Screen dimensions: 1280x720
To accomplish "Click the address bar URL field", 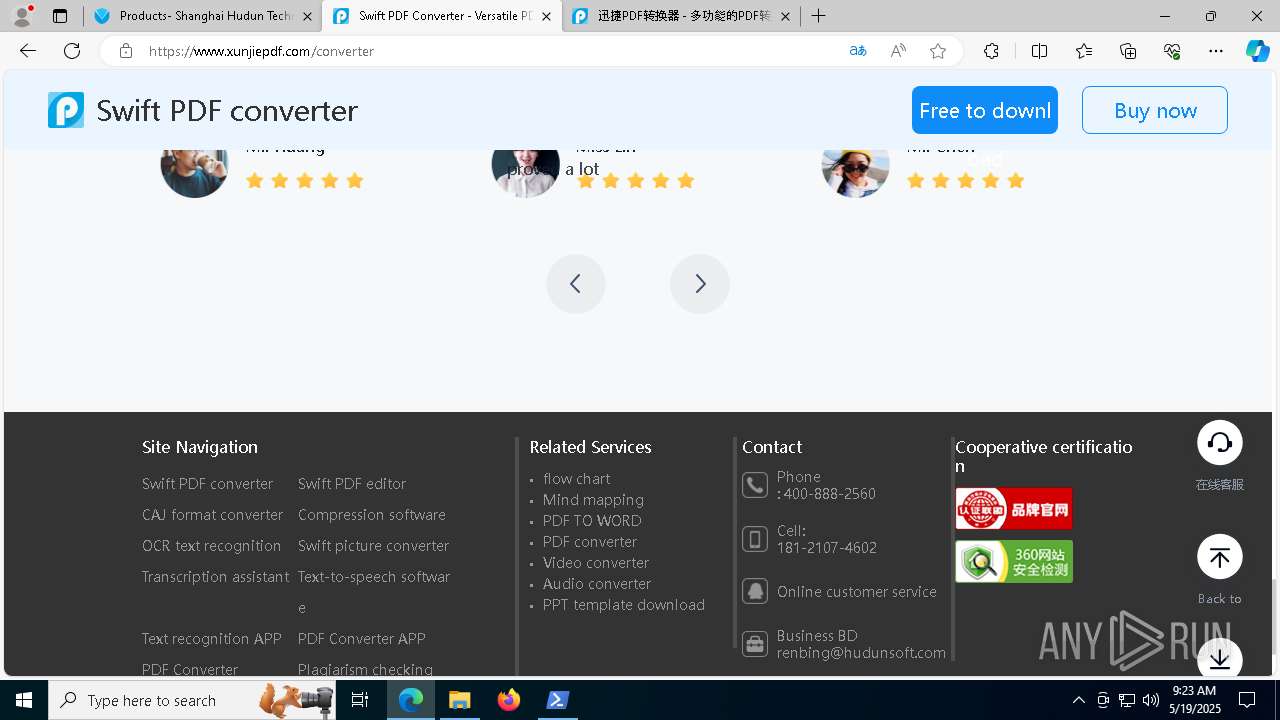I will (490, 51).
